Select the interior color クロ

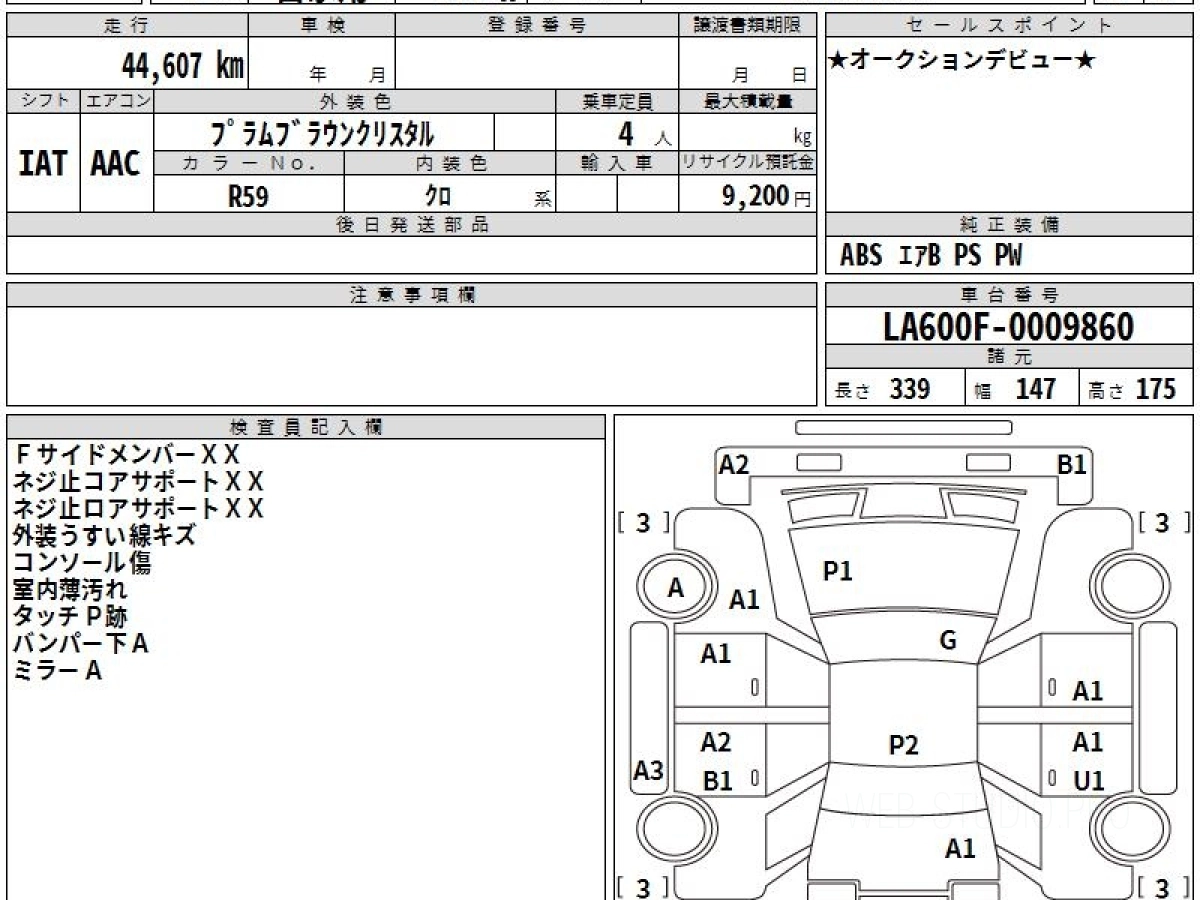point(438,196)
